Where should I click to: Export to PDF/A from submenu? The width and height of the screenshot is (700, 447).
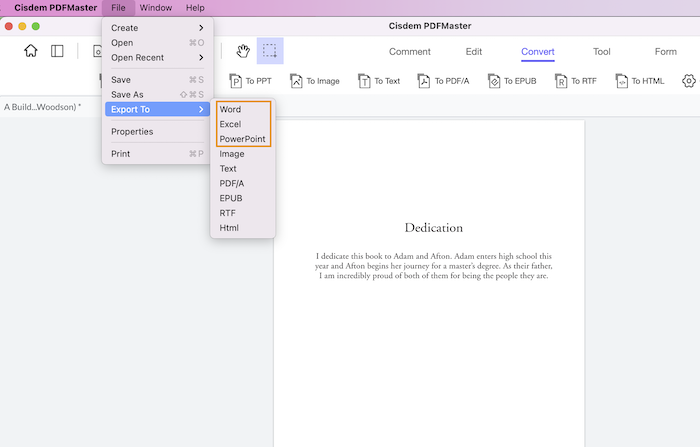tap(243, 183)
